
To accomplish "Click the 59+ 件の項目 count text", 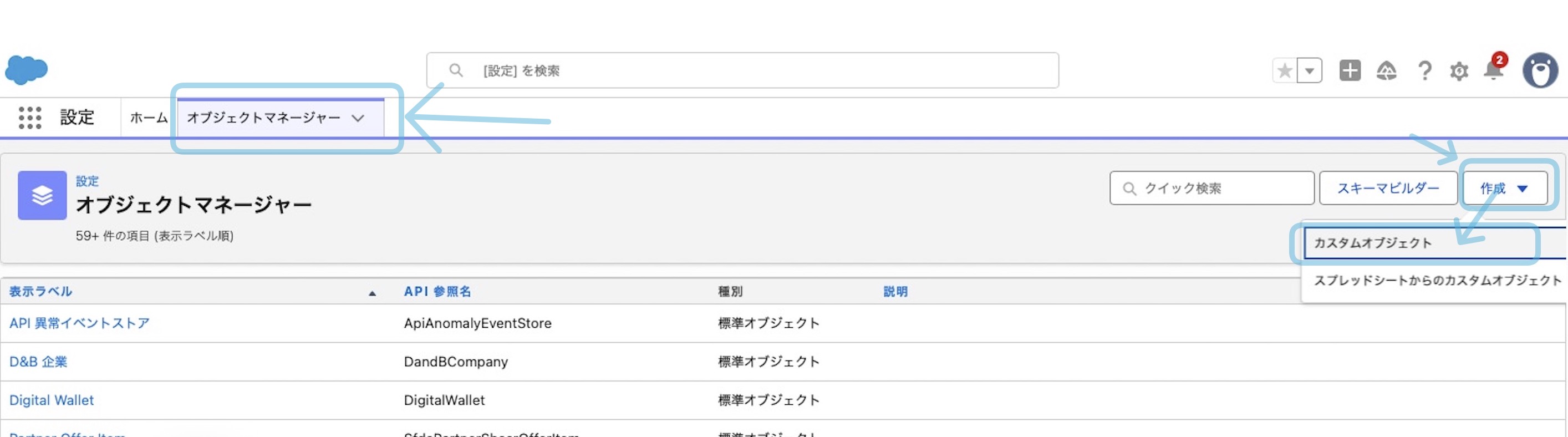I will point(155,236).
